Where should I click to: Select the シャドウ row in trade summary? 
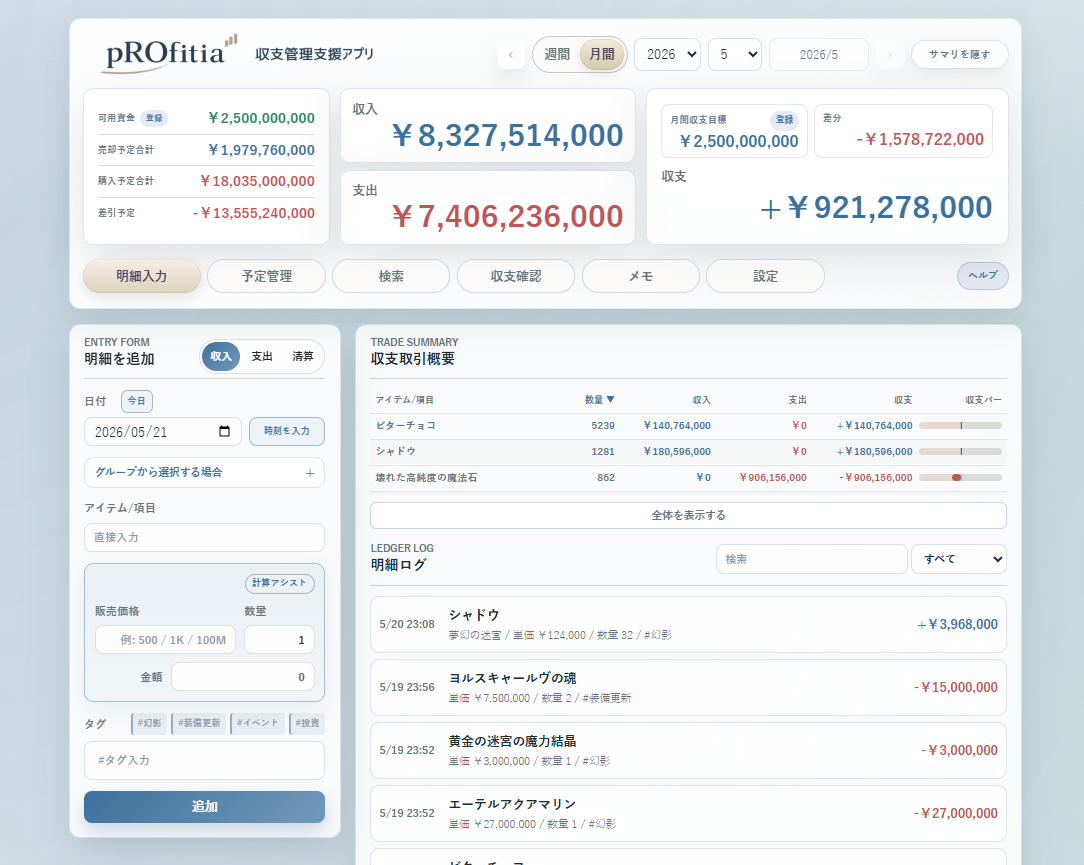[688, 452]
